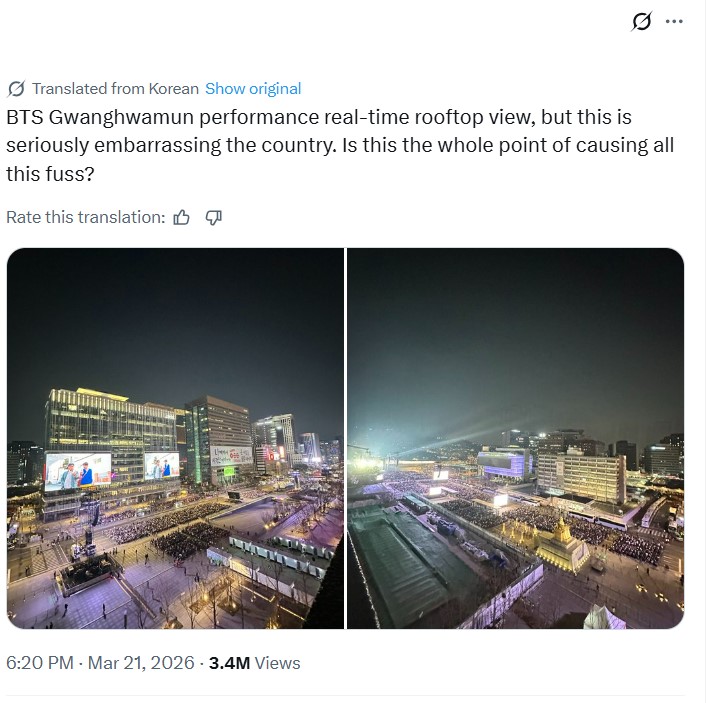Click the "Rate this translation:" label
The image size is (709, 703).
pyautogui.click(x=85, y=217)
